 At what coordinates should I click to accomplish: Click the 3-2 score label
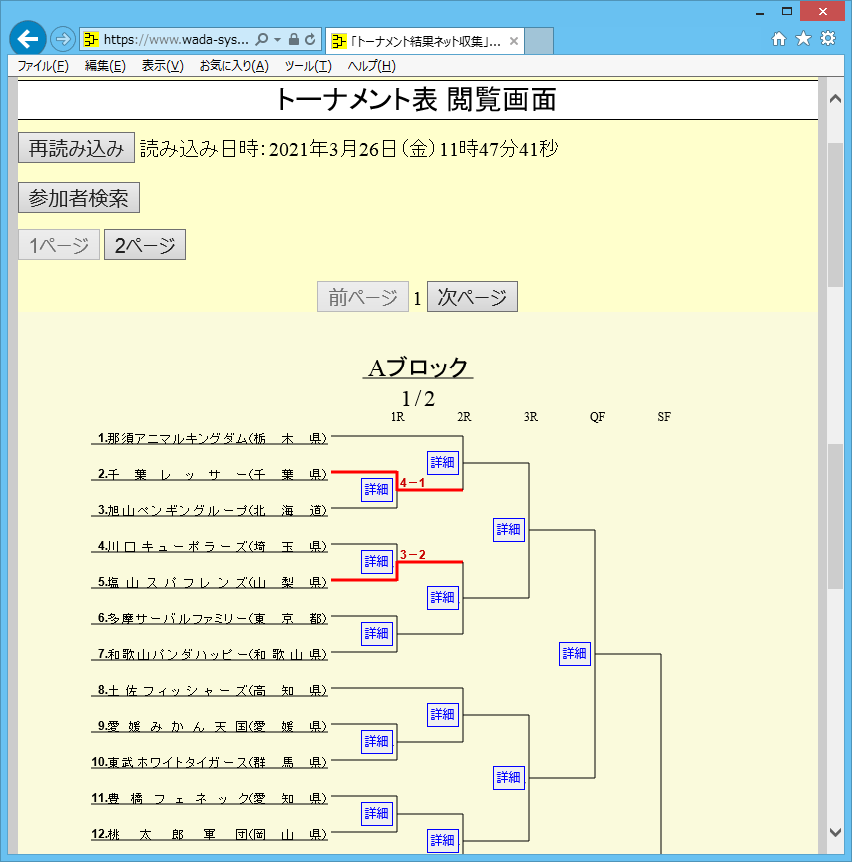pos(412,555)
